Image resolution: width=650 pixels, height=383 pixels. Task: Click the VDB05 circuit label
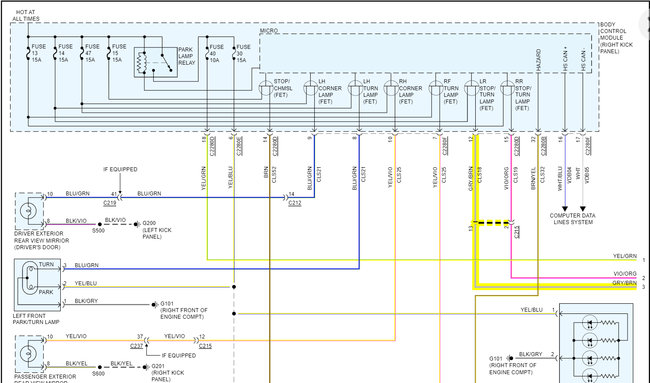(587, 175)
